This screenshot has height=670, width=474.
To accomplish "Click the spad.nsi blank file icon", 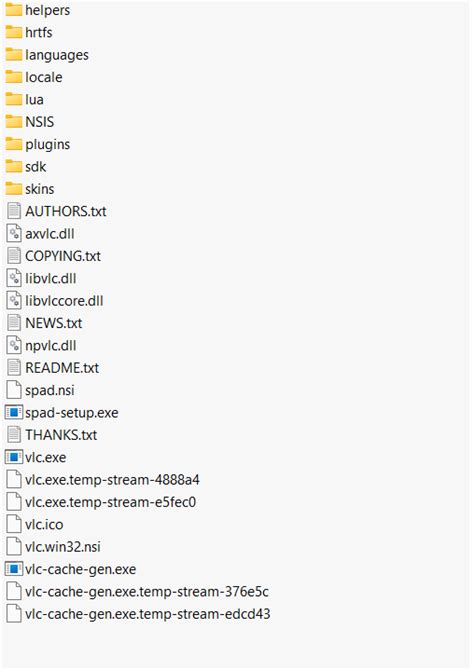I will coord(14,390).
